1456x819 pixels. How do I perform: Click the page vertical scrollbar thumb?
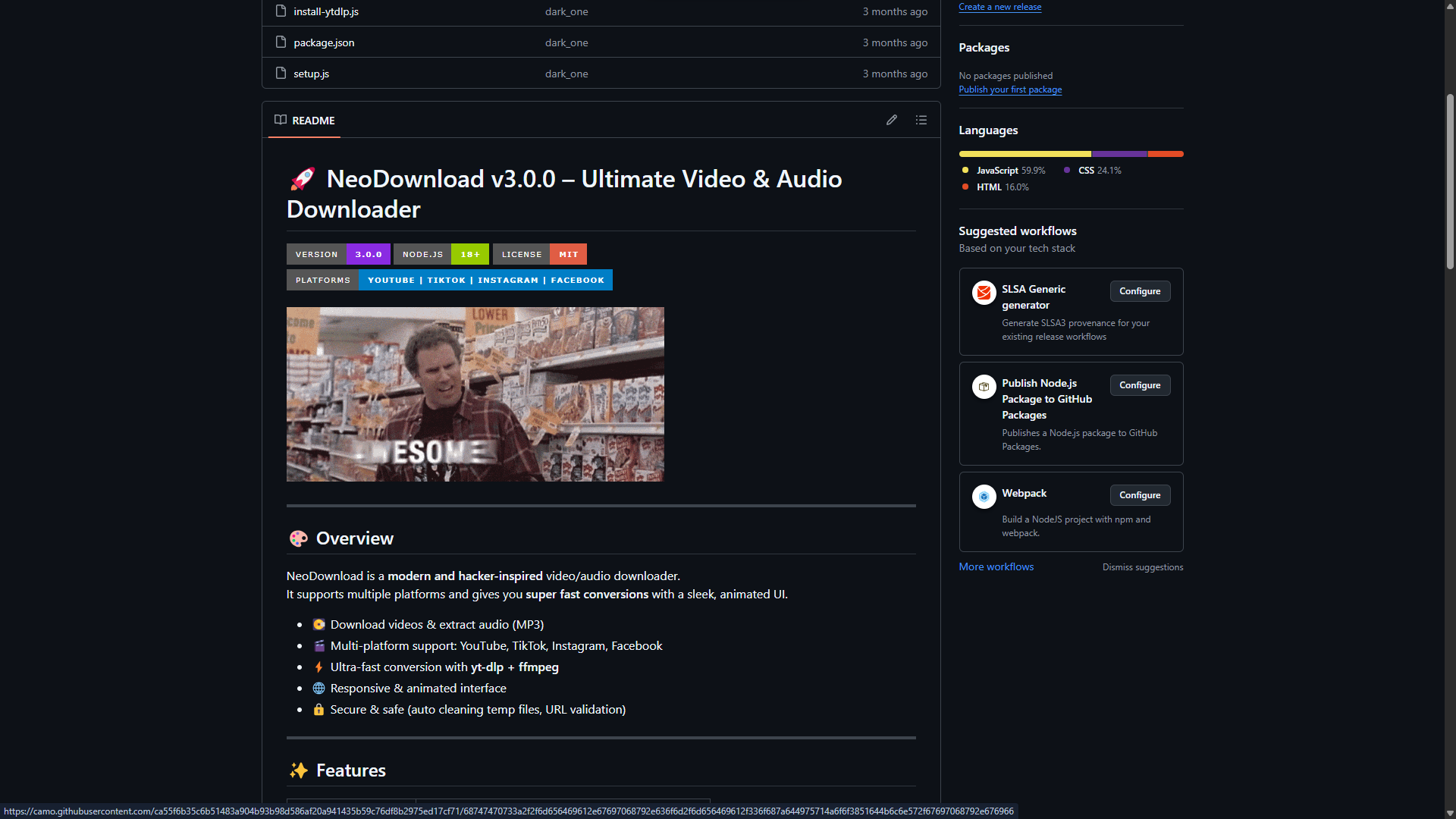[1450, 182]
